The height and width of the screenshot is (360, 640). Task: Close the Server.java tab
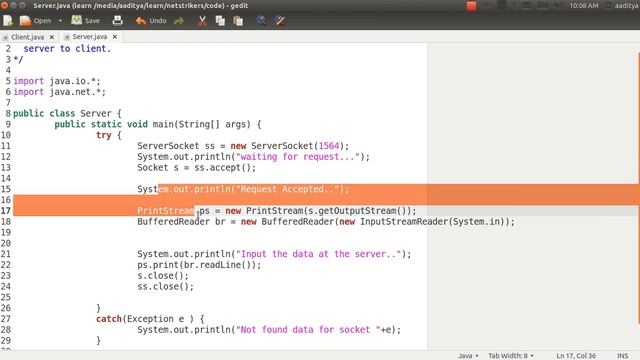(115, 37)
